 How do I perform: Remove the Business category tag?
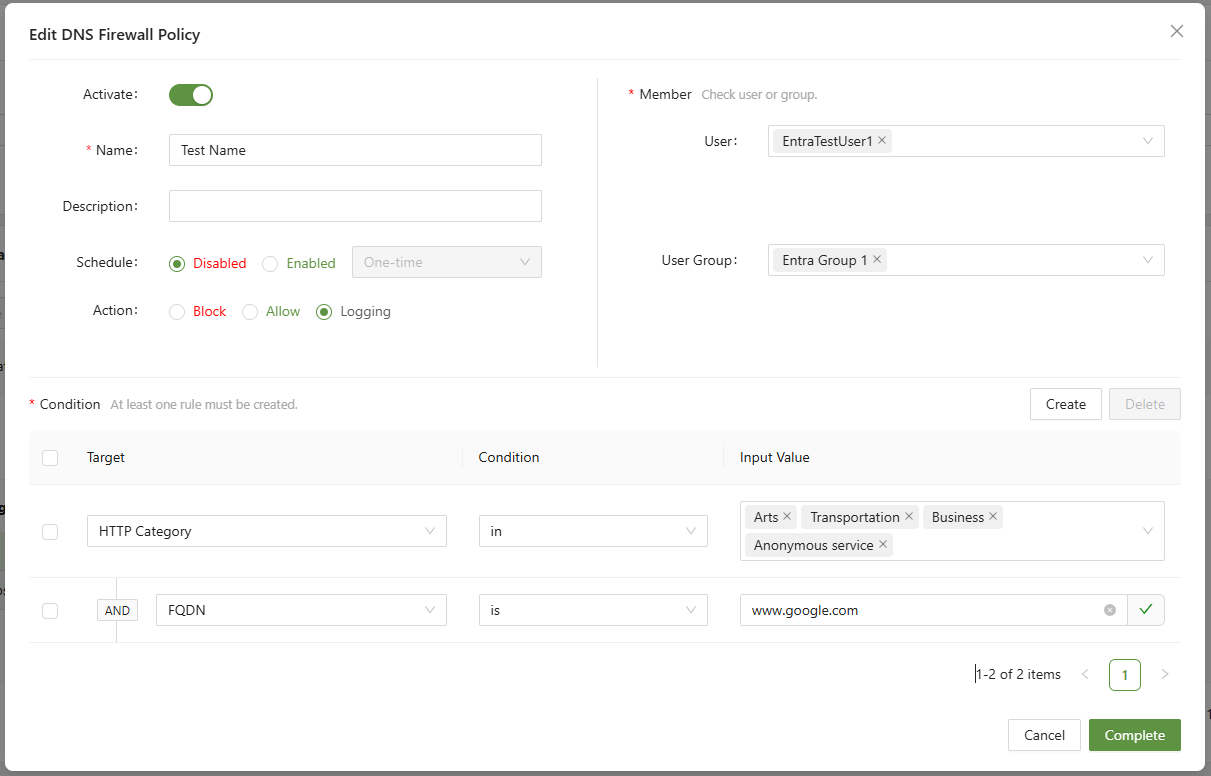[993, 517]
